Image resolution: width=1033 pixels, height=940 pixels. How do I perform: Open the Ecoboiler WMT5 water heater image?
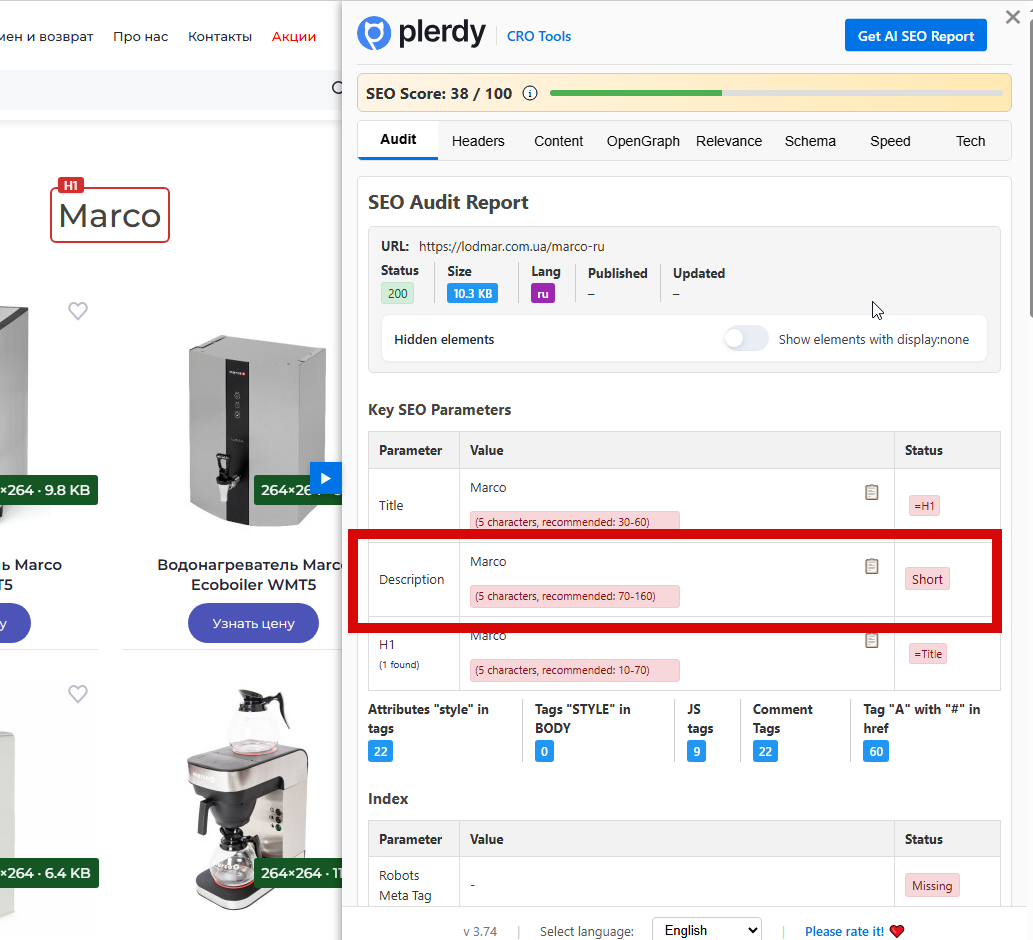[x=257, y=431]
